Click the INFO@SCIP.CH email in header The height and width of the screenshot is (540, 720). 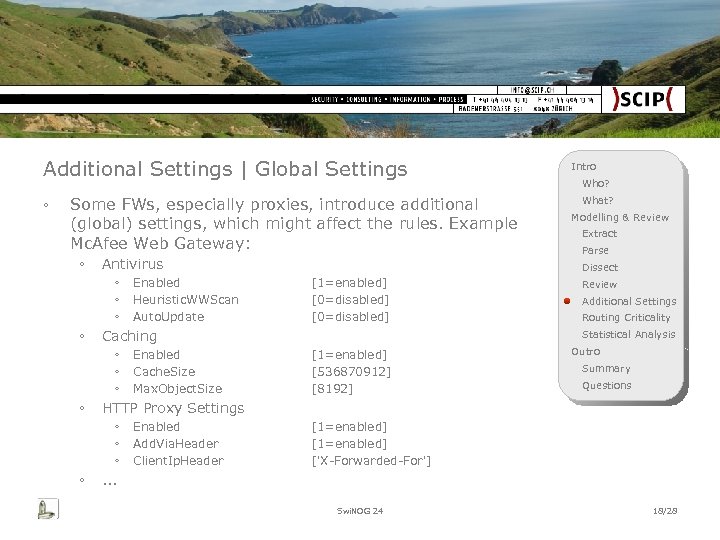(x=532, y=90)
